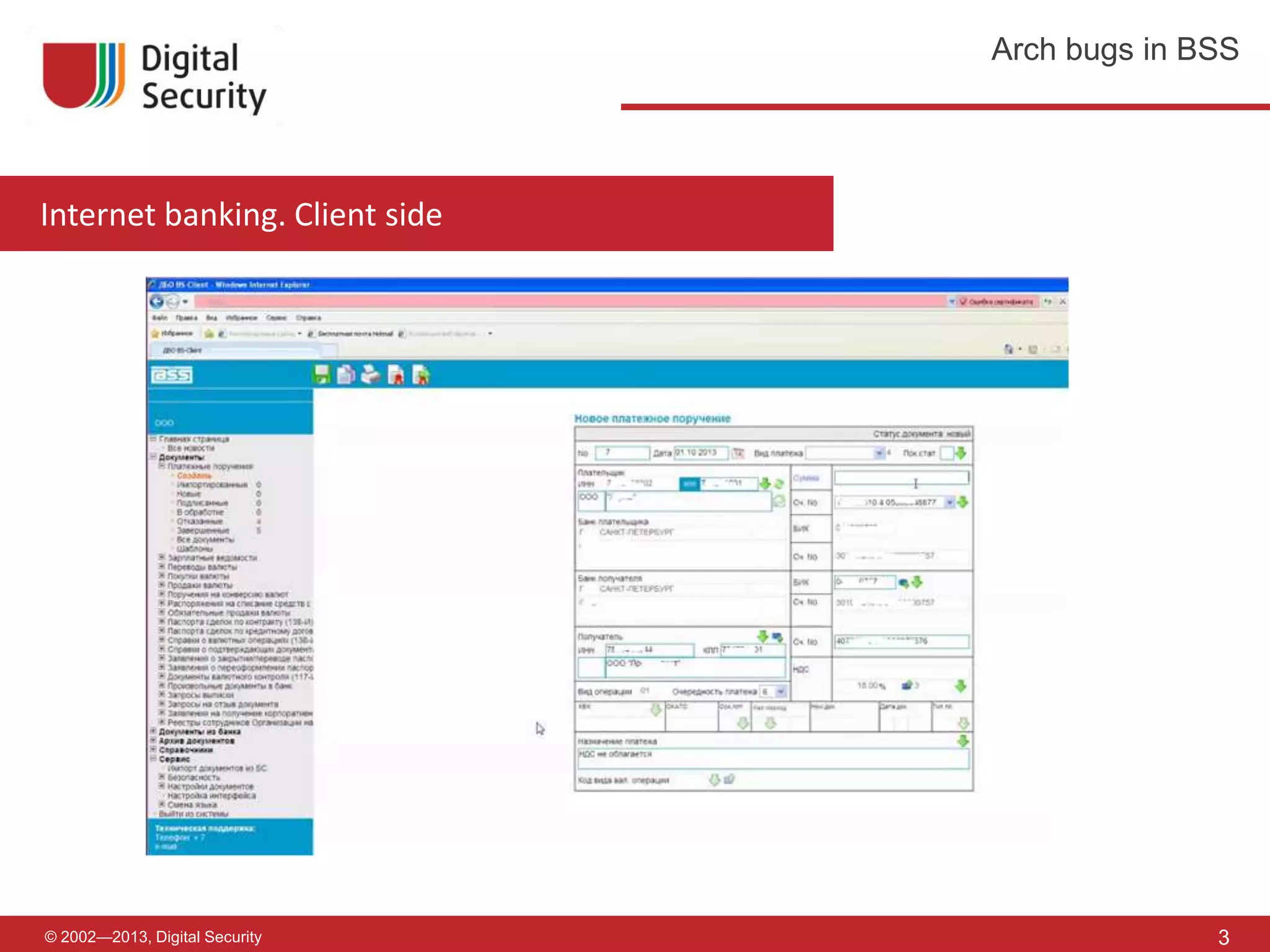Open the Сервис browser menu
The image size is (1270, 952).
click(x=277, y=317)
